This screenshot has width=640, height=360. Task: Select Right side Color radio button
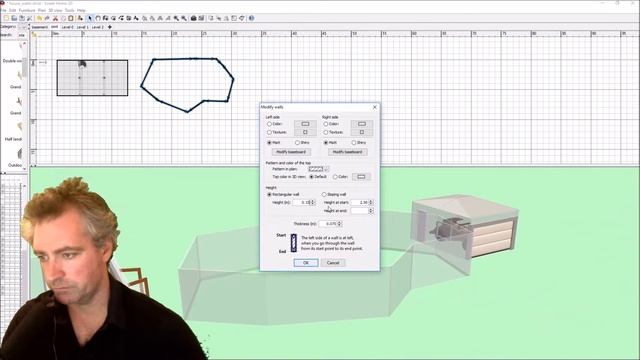tap(326, 124)
